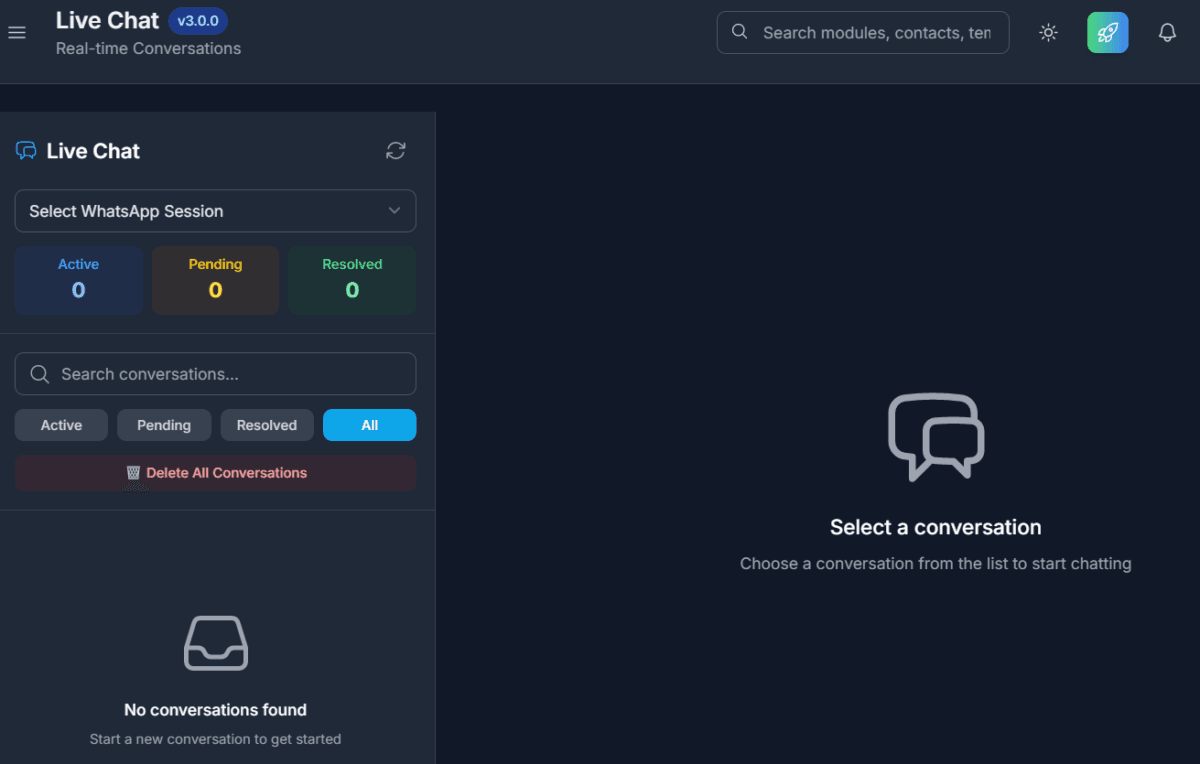
Task: Click the Search conversations input field
Action: pyautogui.click(x=215, y=373)
